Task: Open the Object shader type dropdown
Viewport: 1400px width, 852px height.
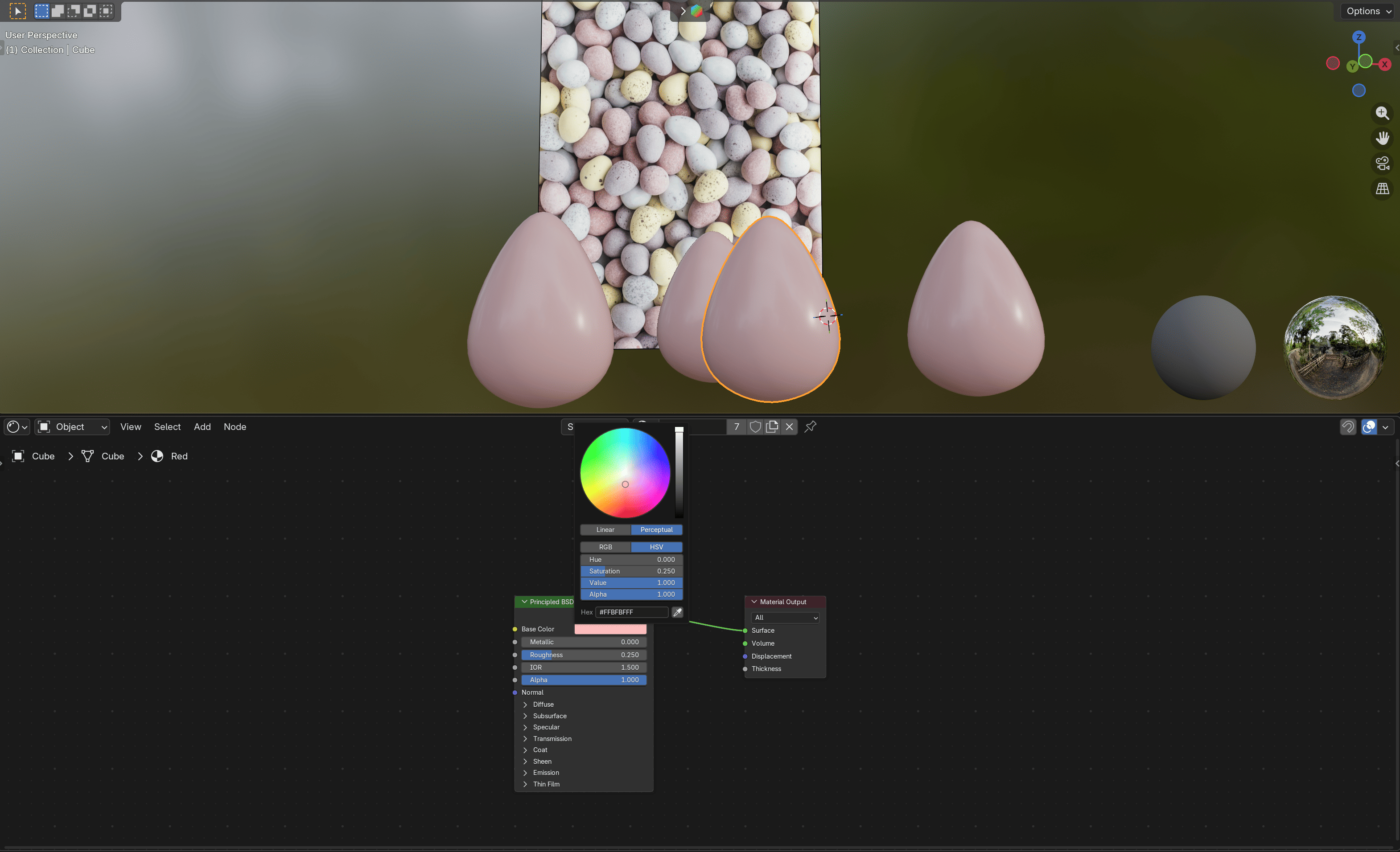Action: coord(72,426)
